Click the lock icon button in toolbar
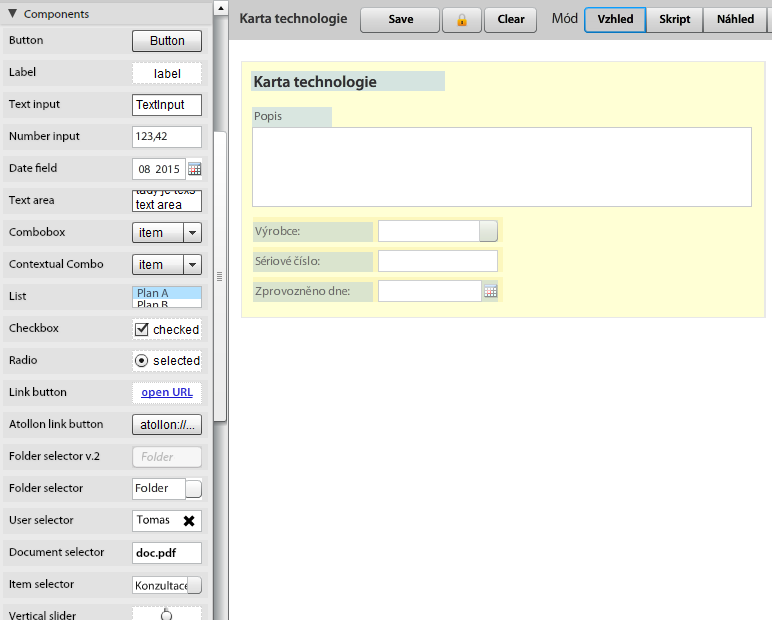This screenshot has width=772, height=620. (x=462, y=20)
